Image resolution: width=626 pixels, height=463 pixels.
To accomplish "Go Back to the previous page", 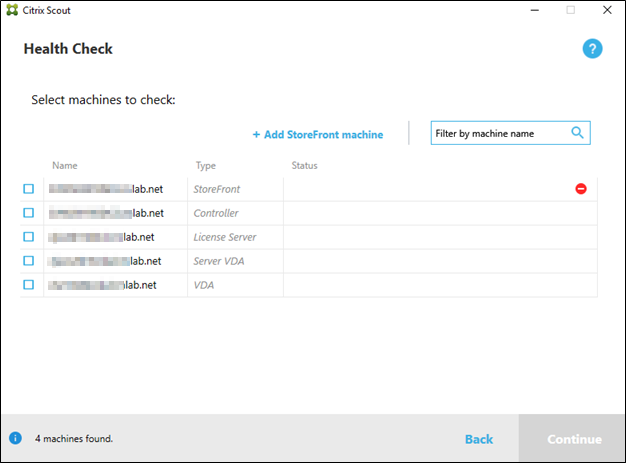I will (479, 439).
